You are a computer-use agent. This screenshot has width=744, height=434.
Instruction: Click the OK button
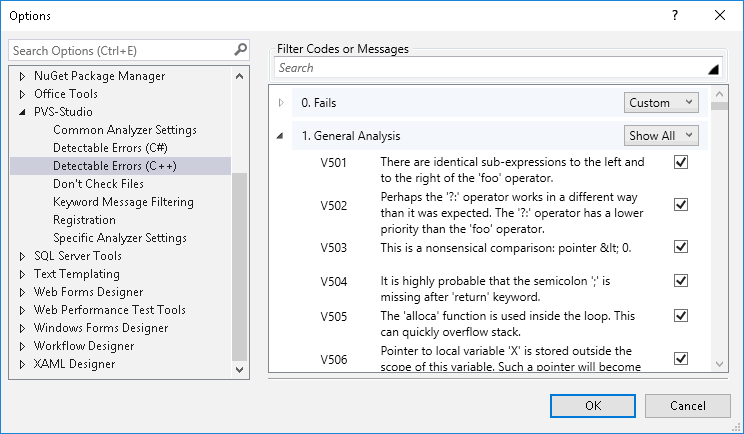click(x=593, y=405)
